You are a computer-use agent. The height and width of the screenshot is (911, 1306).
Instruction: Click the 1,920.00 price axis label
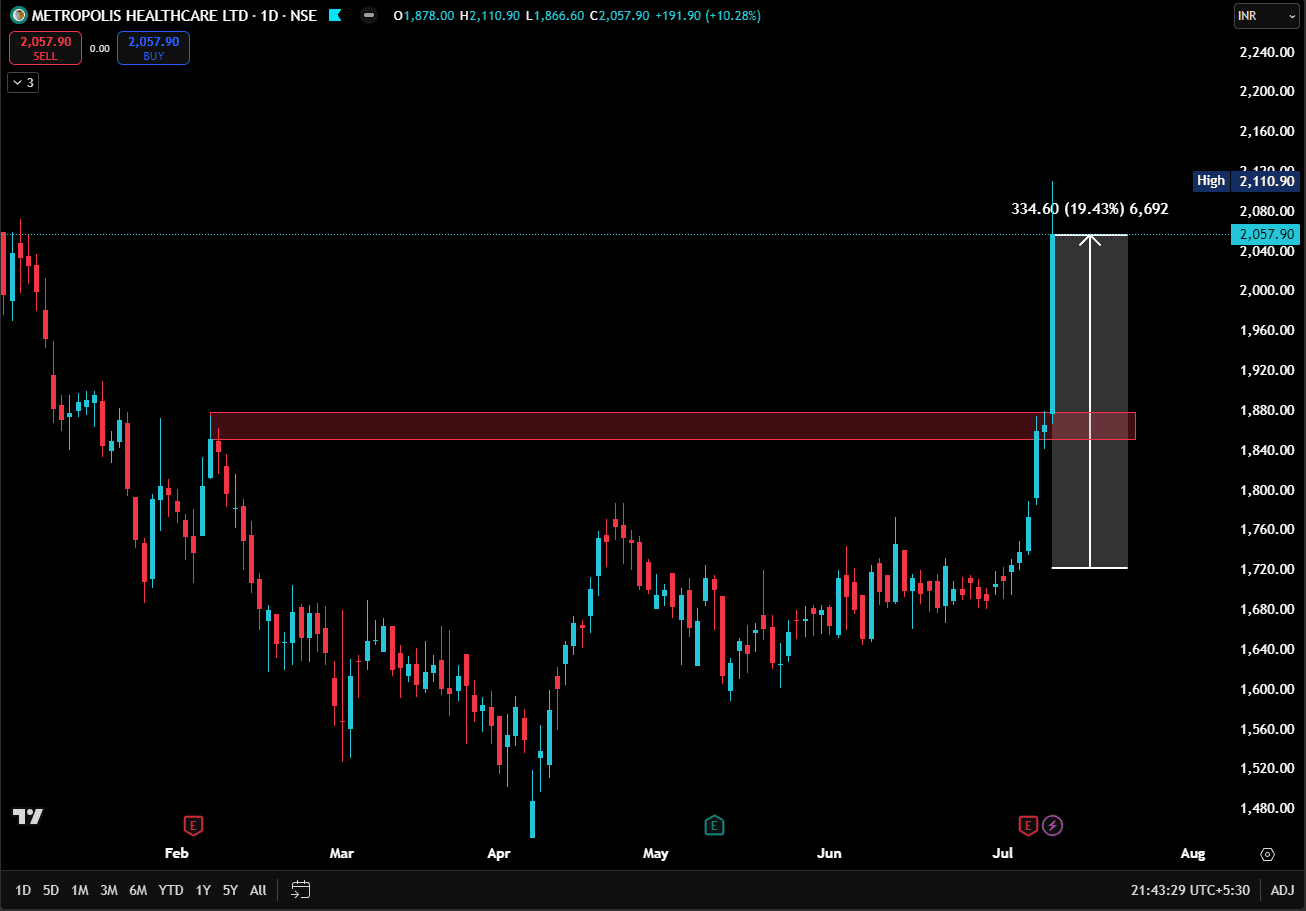coord(1267,370)
